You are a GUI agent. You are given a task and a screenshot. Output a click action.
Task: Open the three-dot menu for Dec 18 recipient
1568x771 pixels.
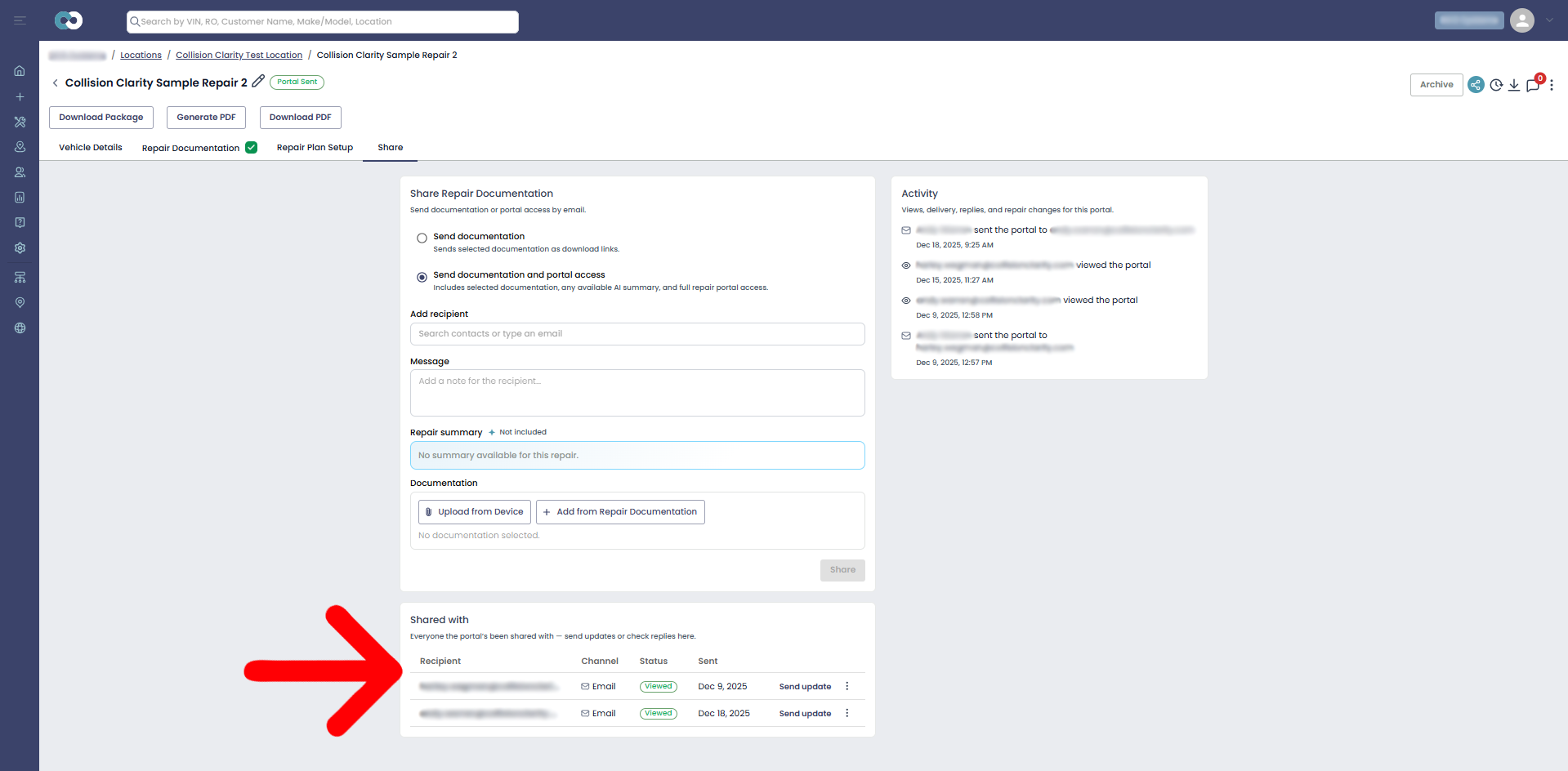click(847, 713)
